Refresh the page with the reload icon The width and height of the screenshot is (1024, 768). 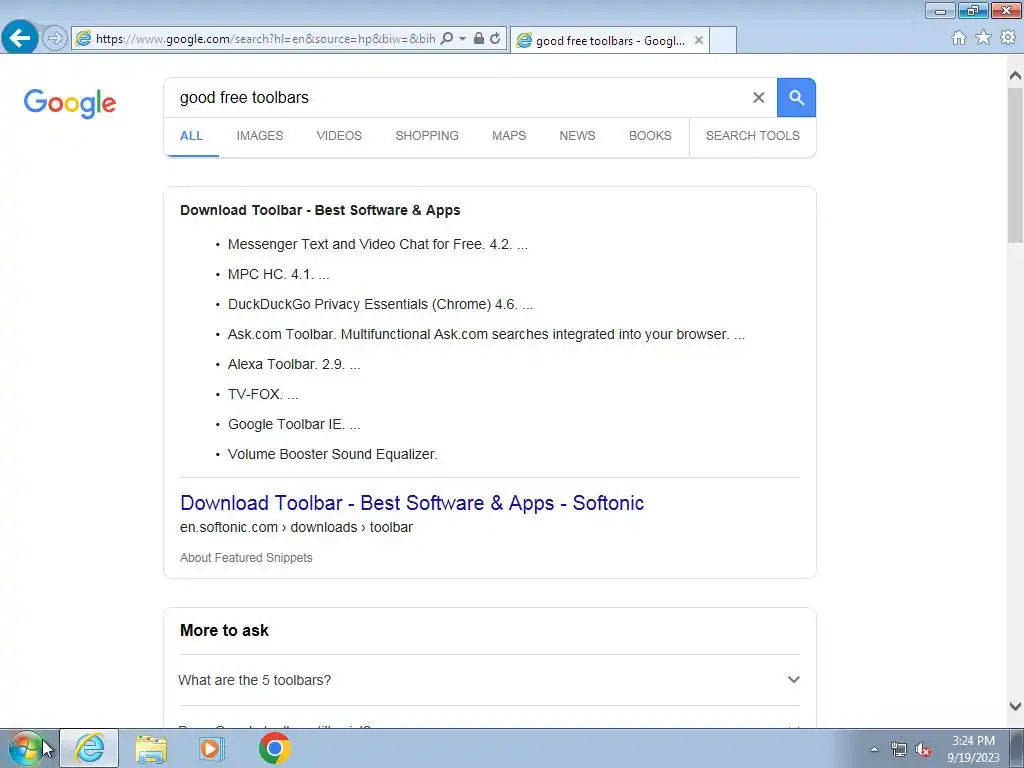click(x=495, y=39)
